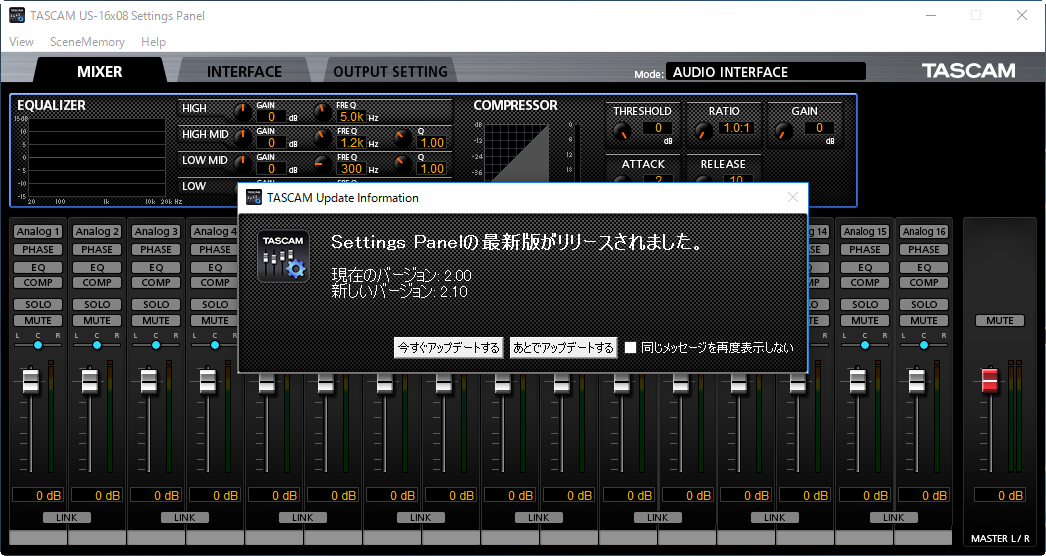Open the View menu

[x=21, y=41]
